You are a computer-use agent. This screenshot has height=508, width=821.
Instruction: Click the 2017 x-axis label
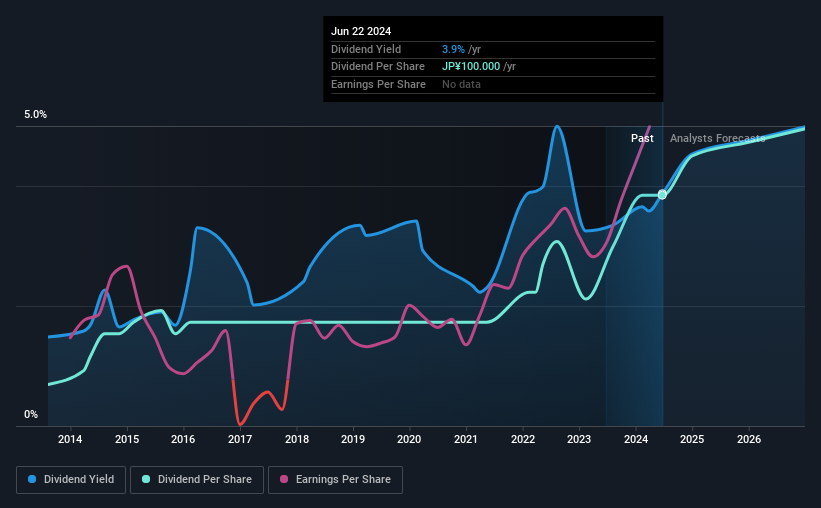pos(240,439)
